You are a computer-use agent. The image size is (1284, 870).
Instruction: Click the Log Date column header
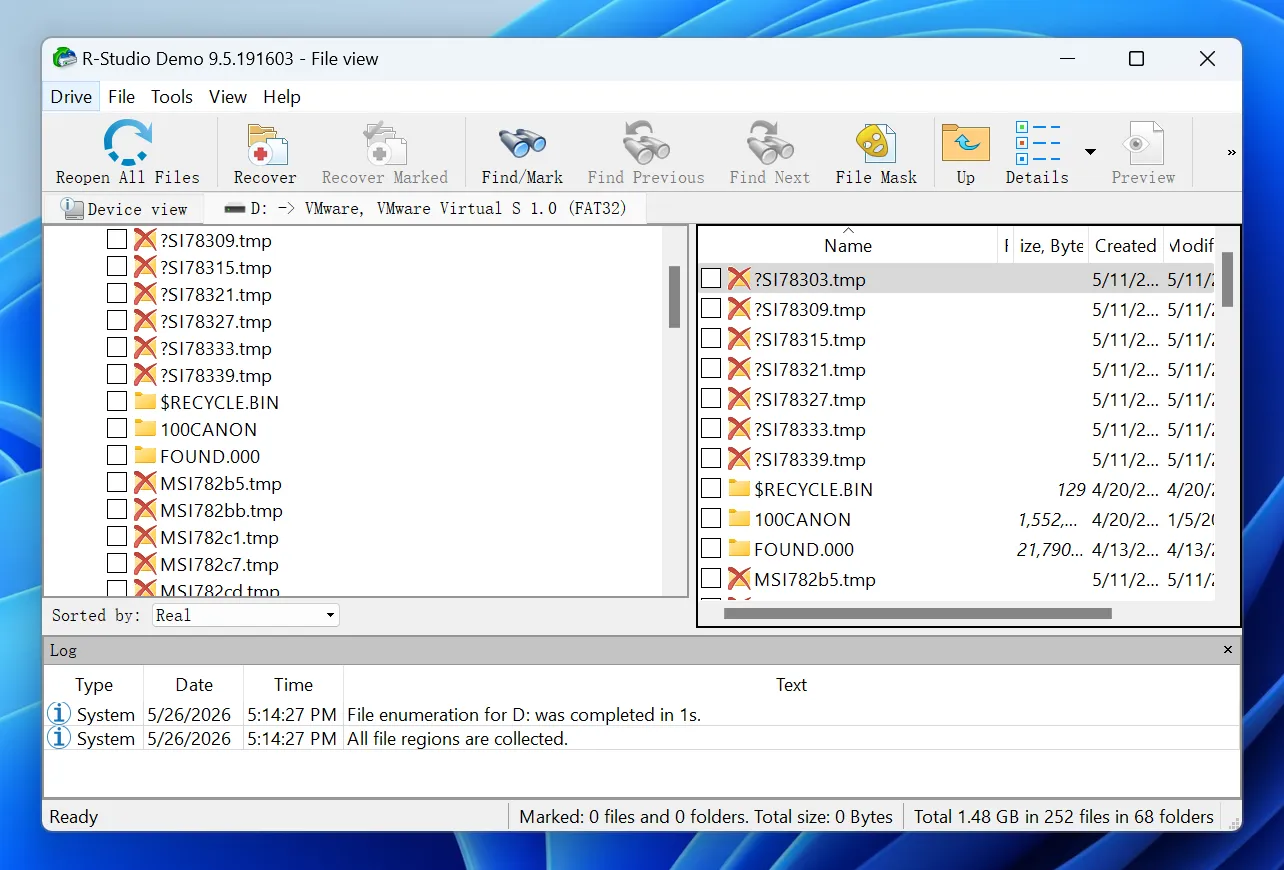pos(194,685)
